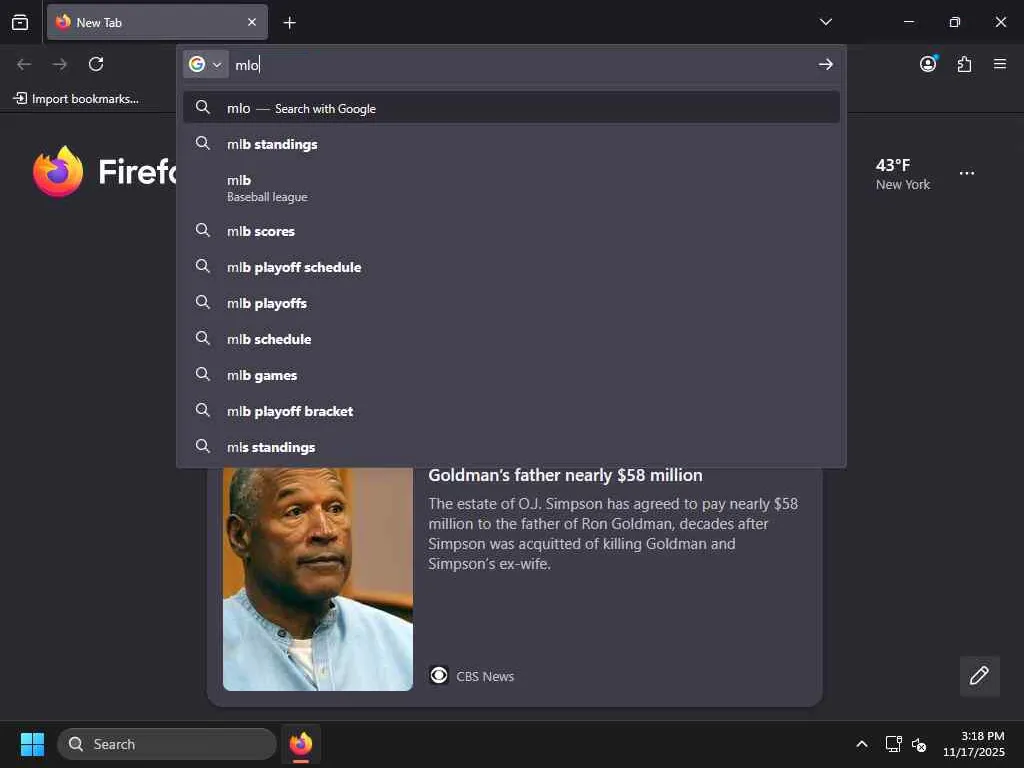Click the address bar containing mlo
Screen dimensions: 1024x768
[522, 65]
